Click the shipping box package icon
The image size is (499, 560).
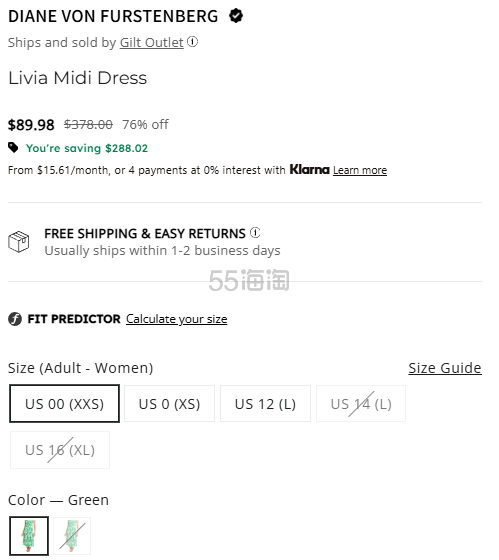click(x=19, y=242)
